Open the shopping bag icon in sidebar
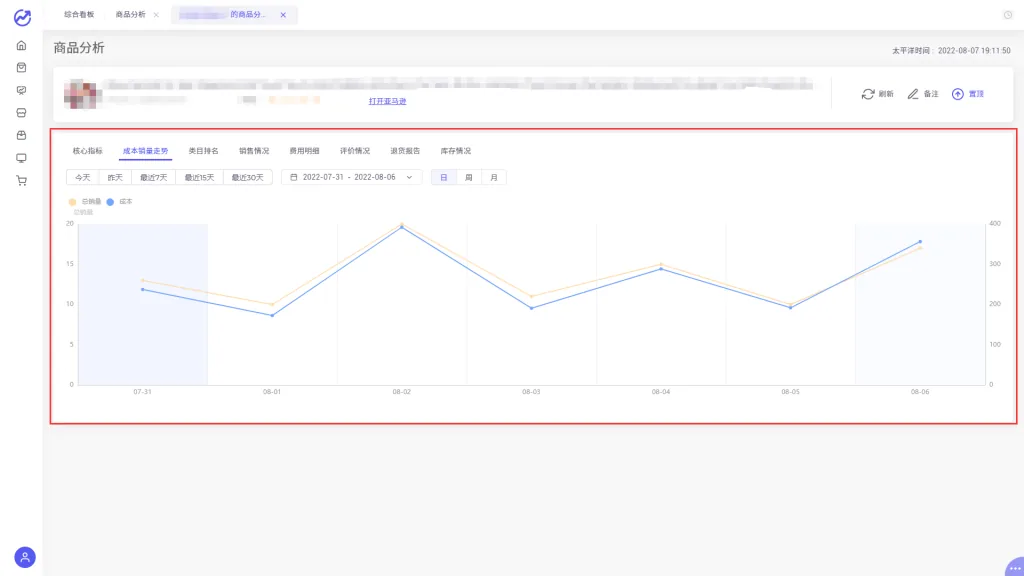The height and width of the screenshot is (576, 1024). (22, 68)
